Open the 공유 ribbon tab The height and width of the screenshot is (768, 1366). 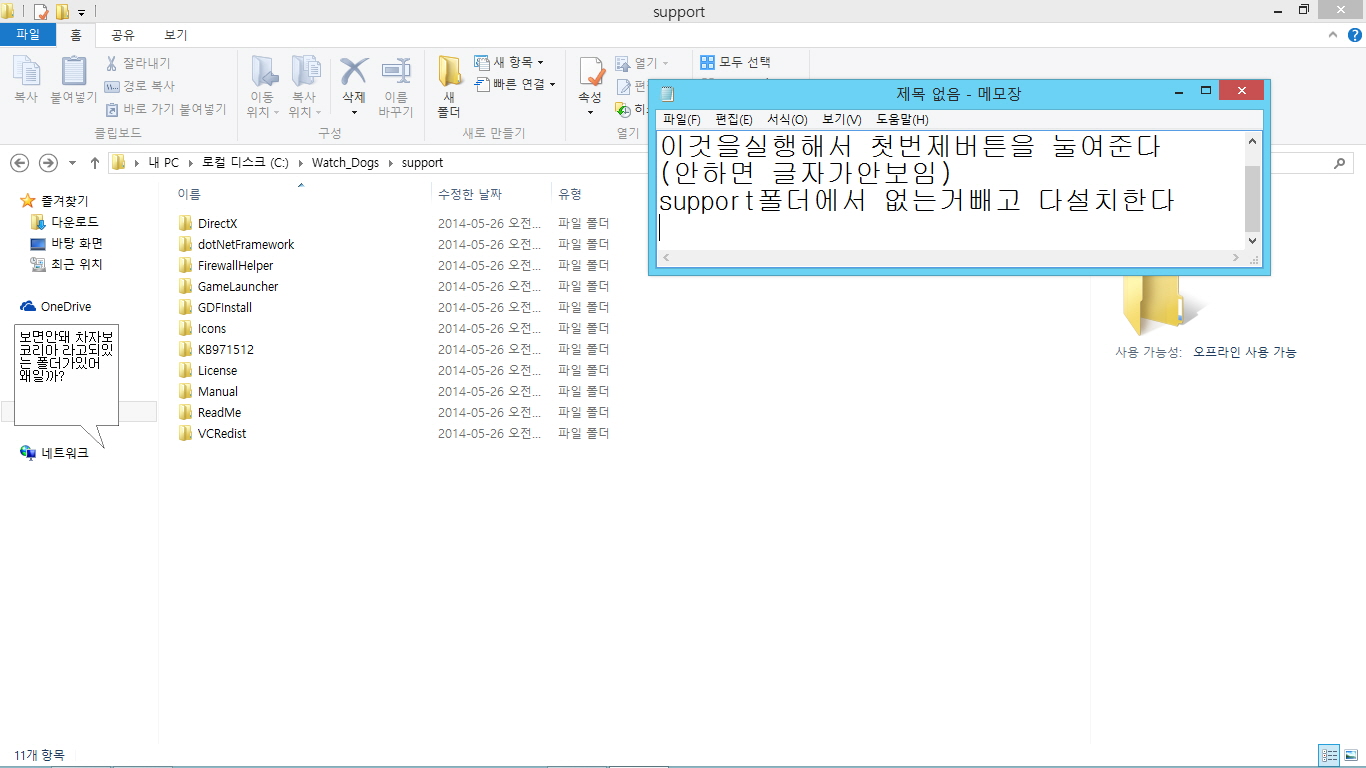coord(123,35)
